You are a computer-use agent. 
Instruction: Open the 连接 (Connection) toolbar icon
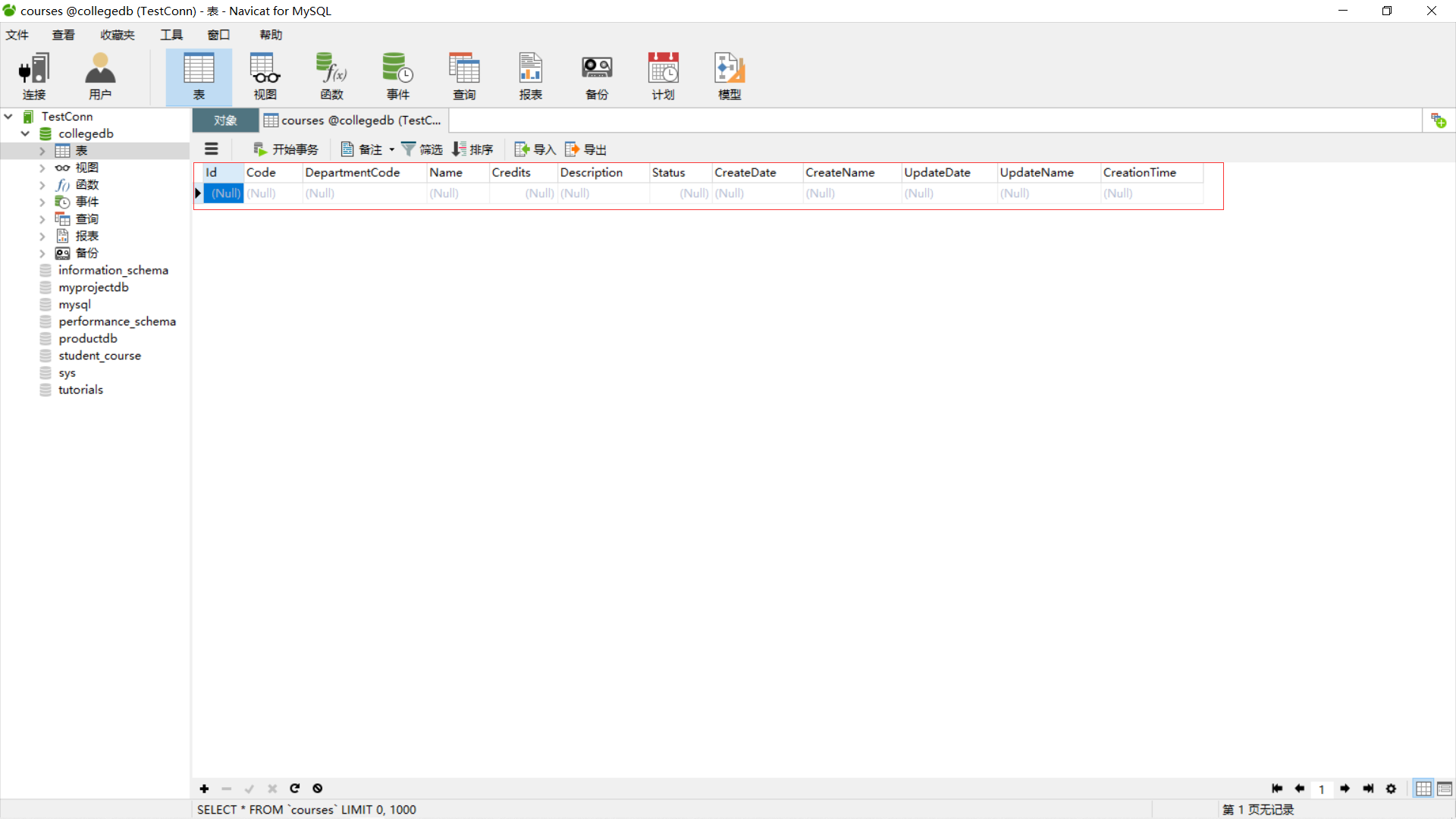(x=34, y=76)
